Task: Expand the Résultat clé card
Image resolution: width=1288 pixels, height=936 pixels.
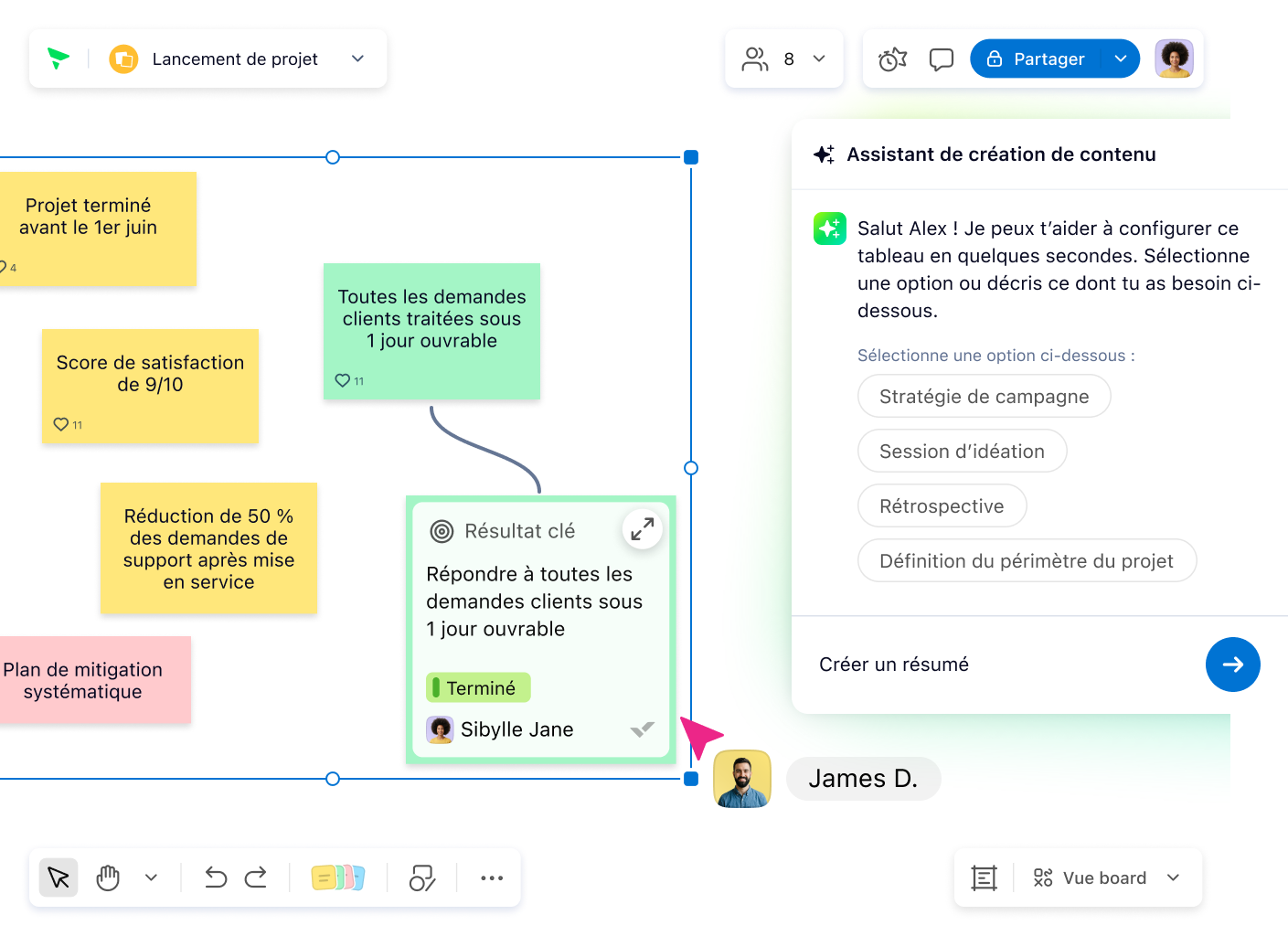Action: click(x=643, y=528)
